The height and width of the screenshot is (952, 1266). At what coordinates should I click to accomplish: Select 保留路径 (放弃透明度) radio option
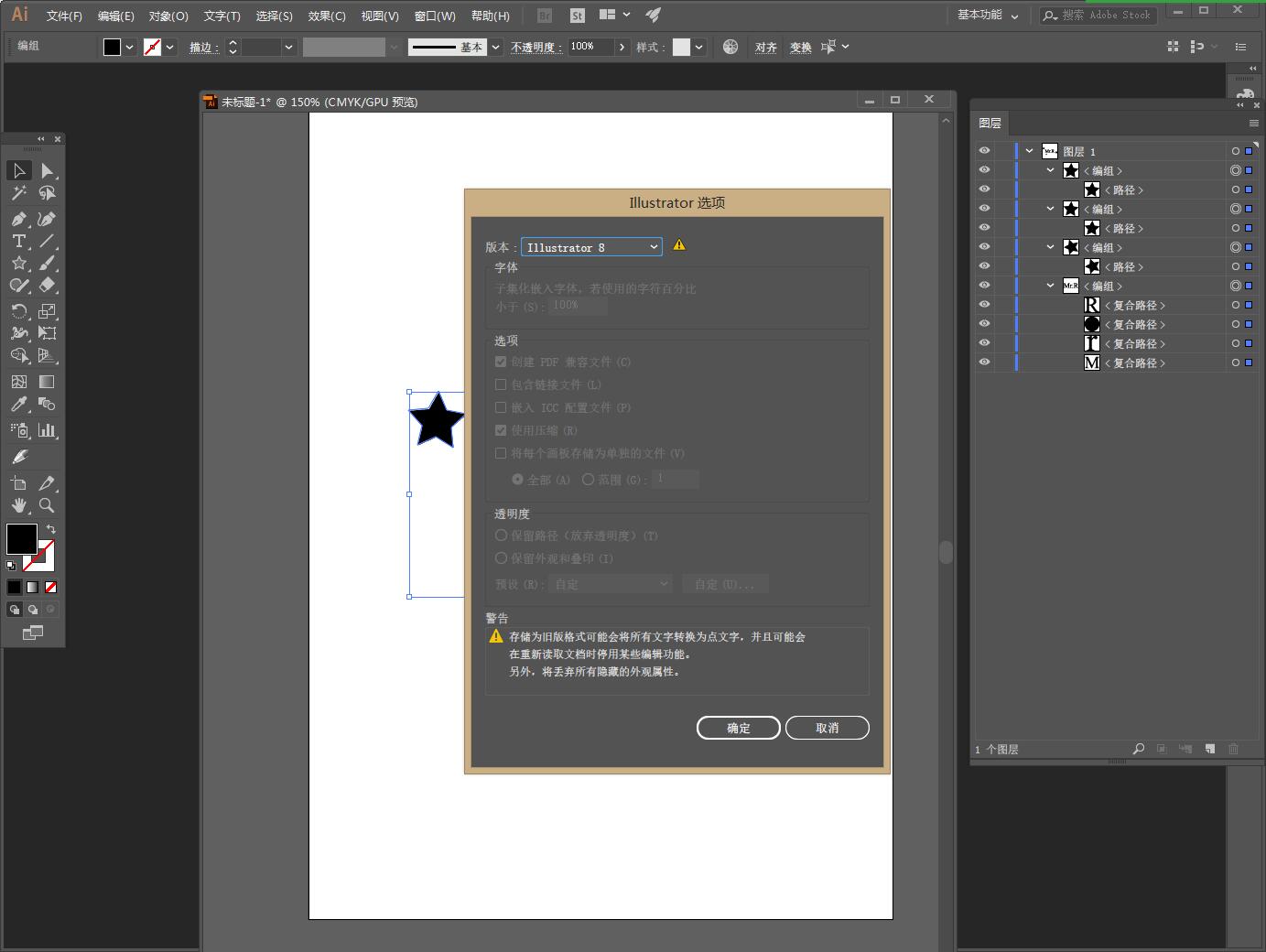pos(501,535)
